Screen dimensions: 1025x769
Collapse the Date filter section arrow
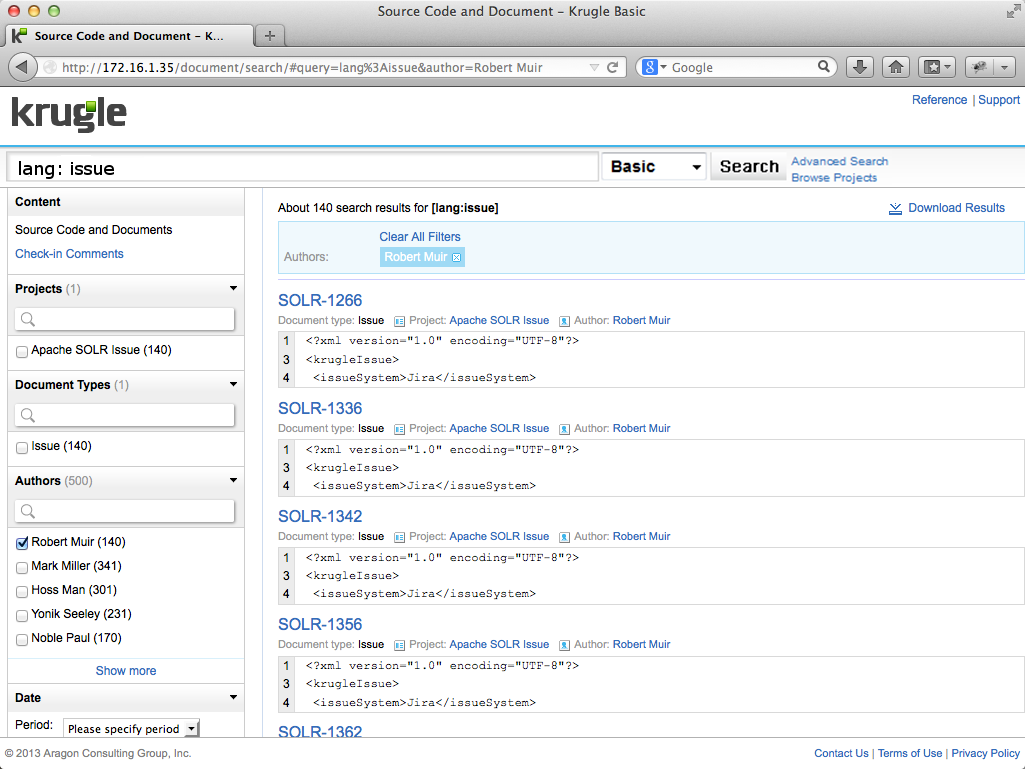(233, 698)
